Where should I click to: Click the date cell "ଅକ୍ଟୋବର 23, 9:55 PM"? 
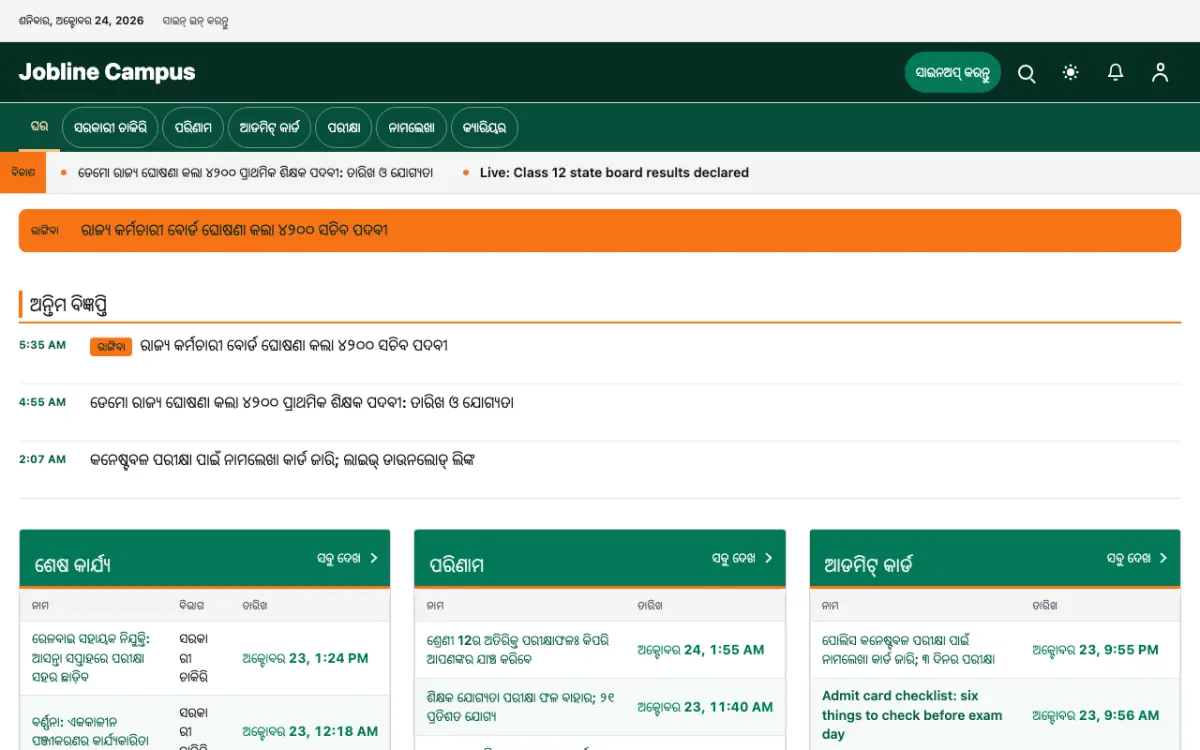coord(1095,650)
